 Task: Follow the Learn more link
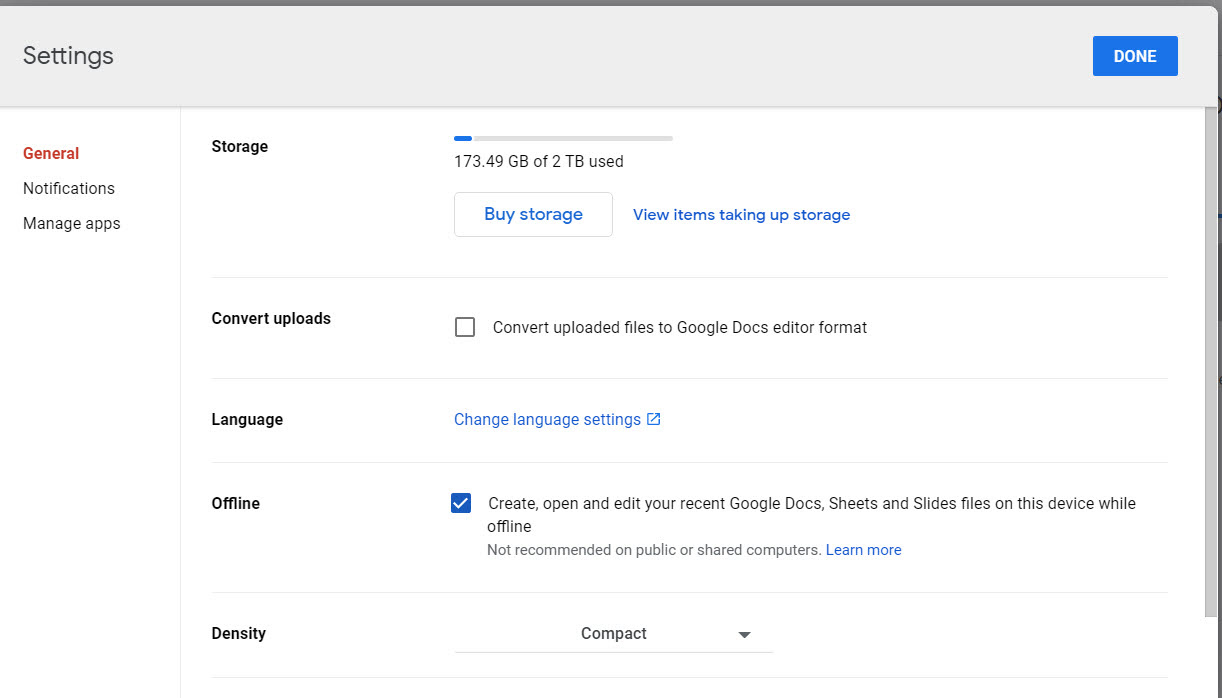tap(863, 550)
